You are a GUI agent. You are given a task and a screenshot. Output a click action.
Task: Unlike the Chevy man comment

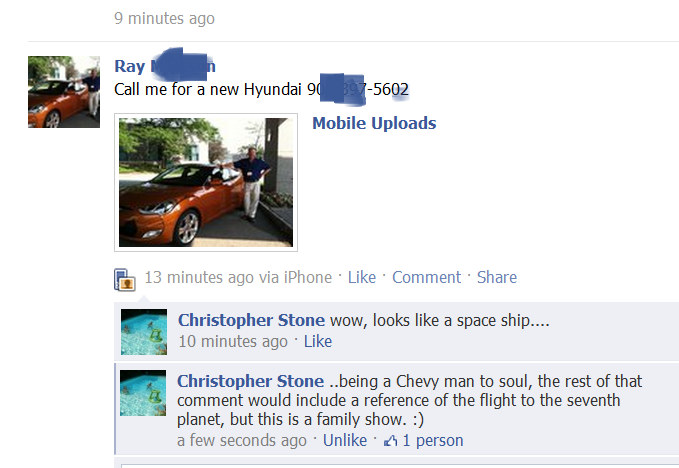point(345,440)
